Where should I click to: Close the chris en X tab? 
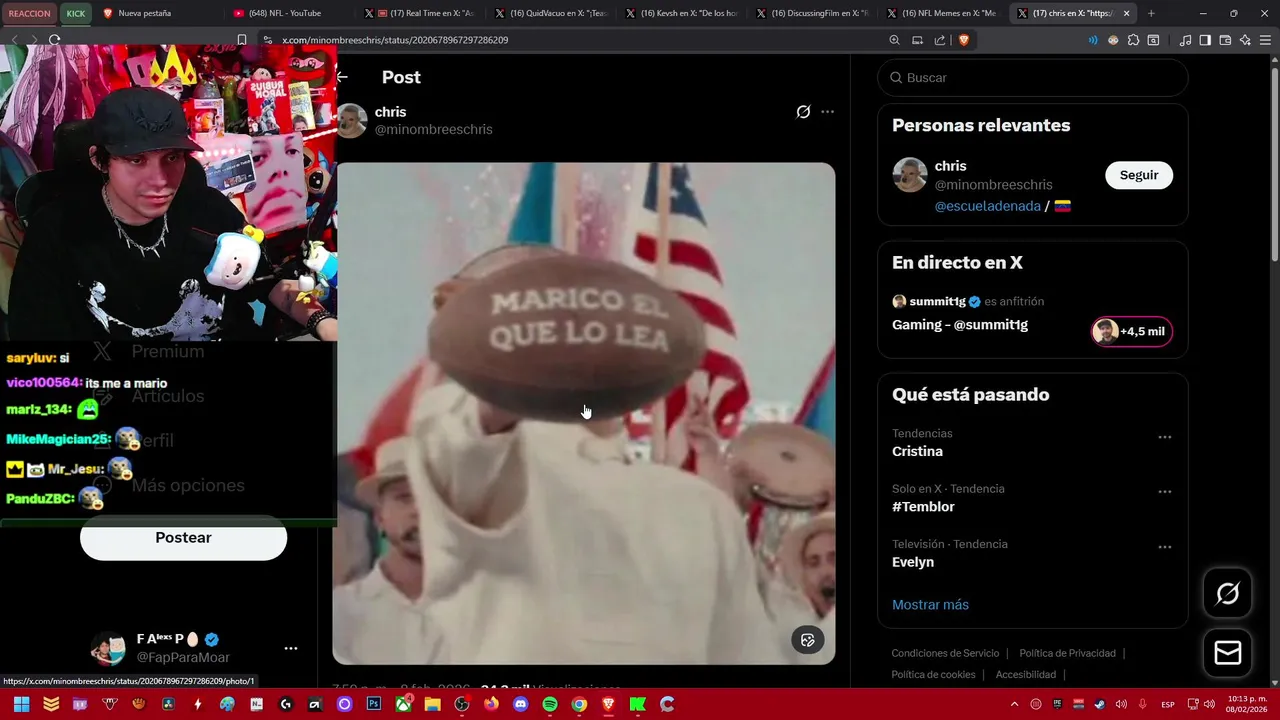tap(1127, 13)
